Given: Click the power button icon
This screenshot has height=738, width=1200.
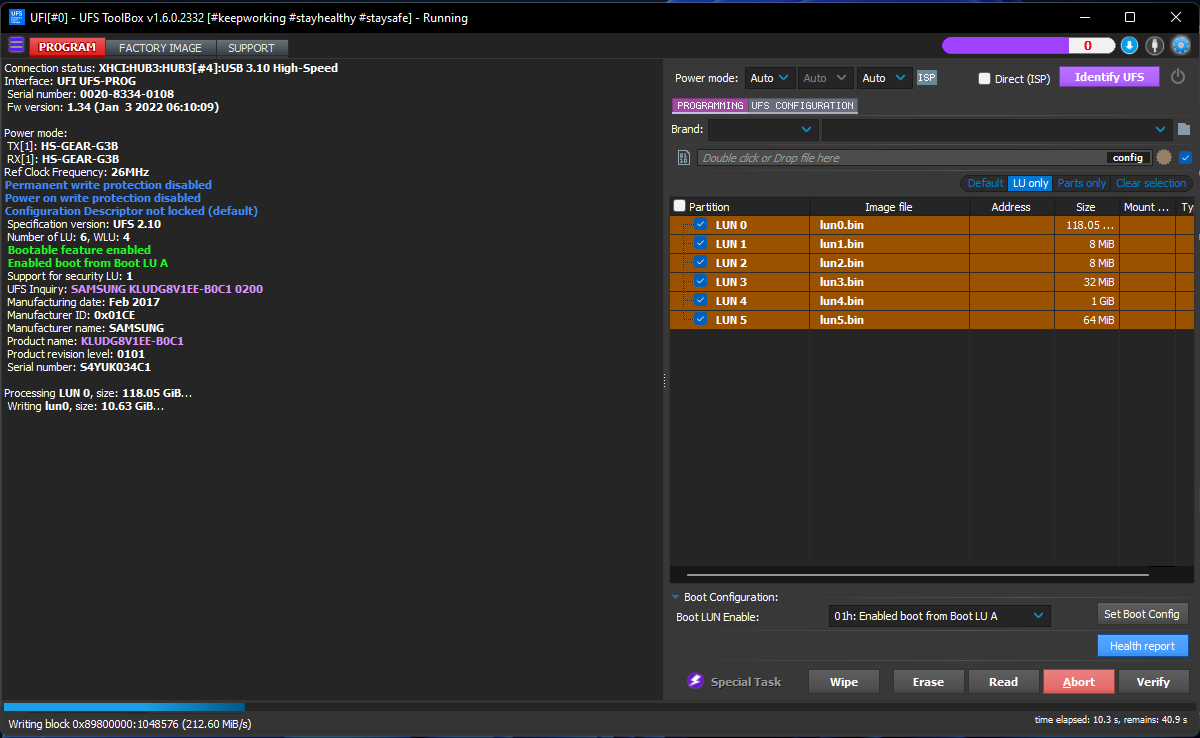Looking at the screenshot, I should click(1178, 76).
